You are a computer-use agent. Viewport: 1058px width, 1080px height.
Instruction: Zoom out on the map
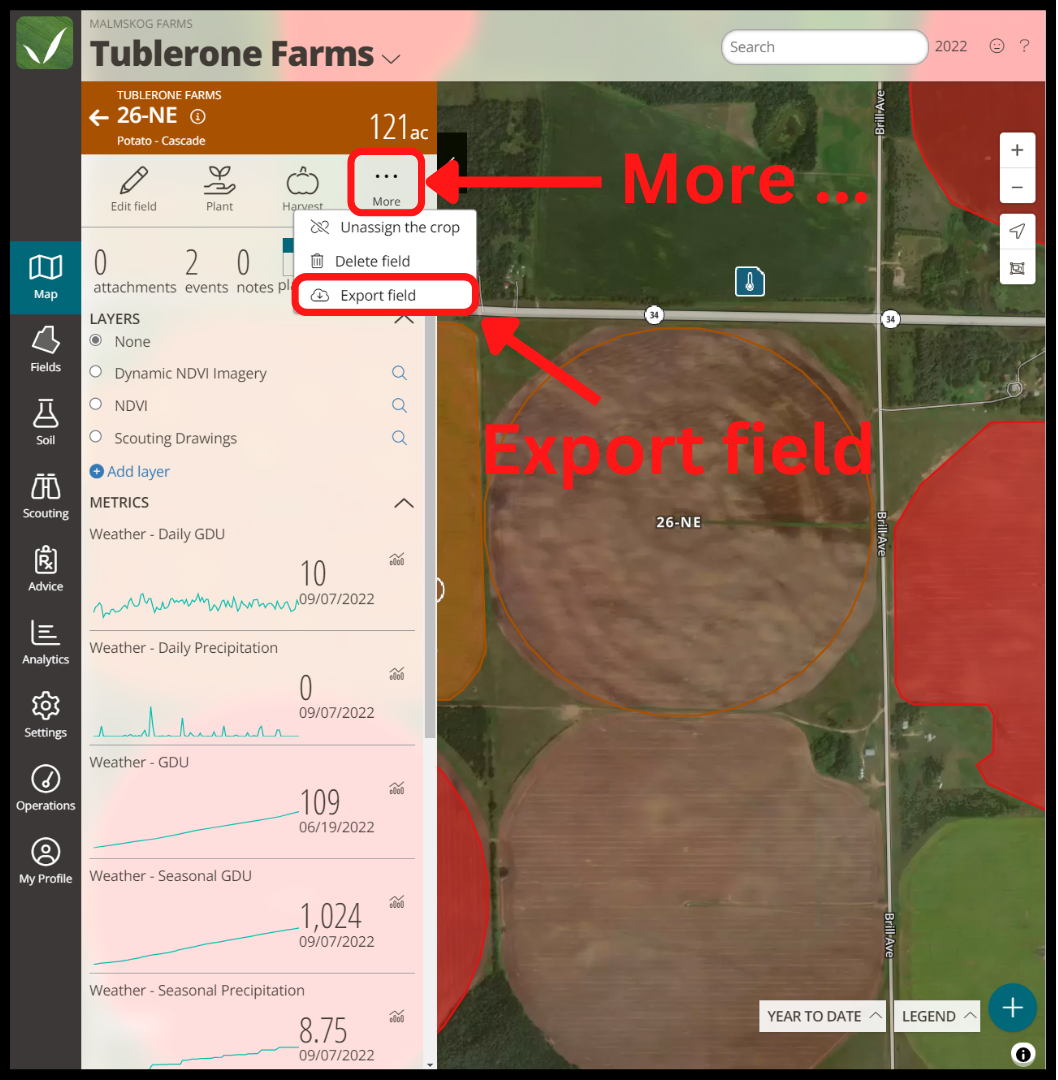pyautogui.click(x=1017, y=187)
